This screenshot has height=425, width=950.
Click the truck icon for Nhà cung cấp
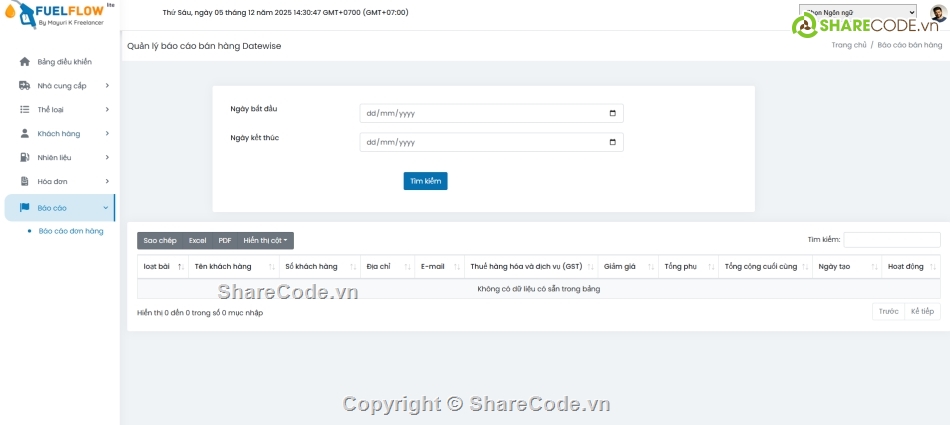coord(25,86)
